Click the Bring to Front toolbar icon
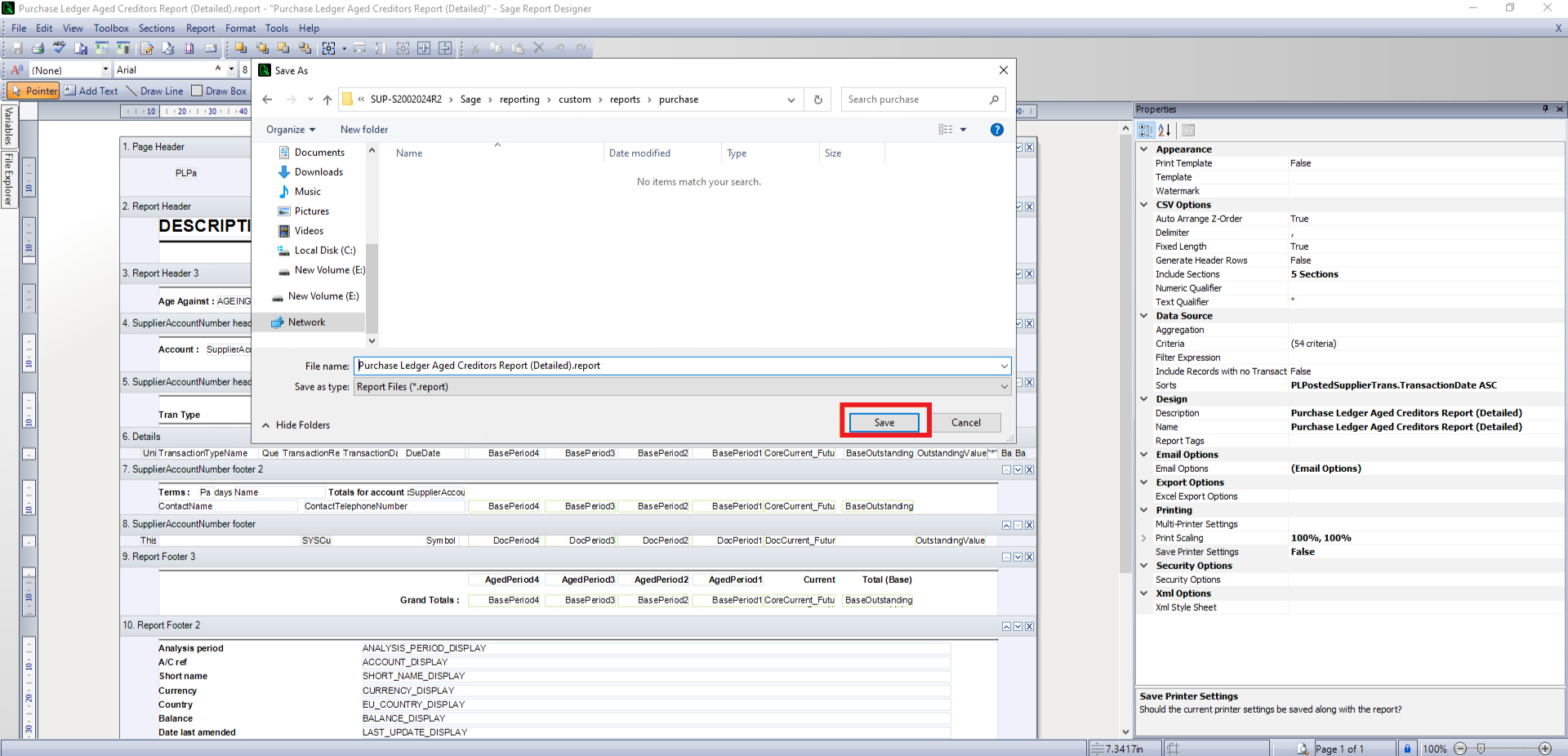This screenshot has height=756, width=1568. tap(241, 48)
